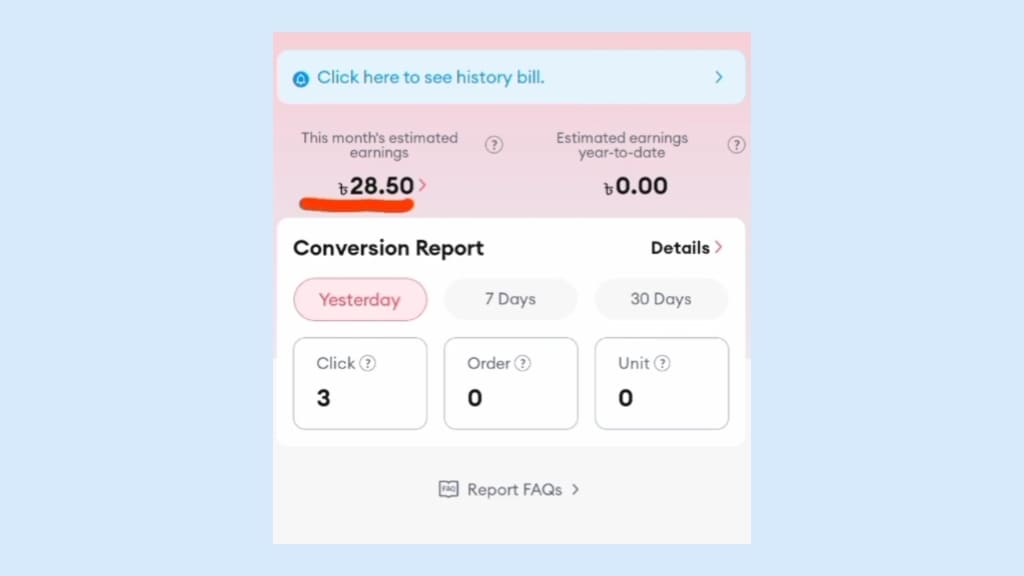Open help for this month's estimated earnings
The height and width of the screenshot is (576, 1024).
coord(494,145)
